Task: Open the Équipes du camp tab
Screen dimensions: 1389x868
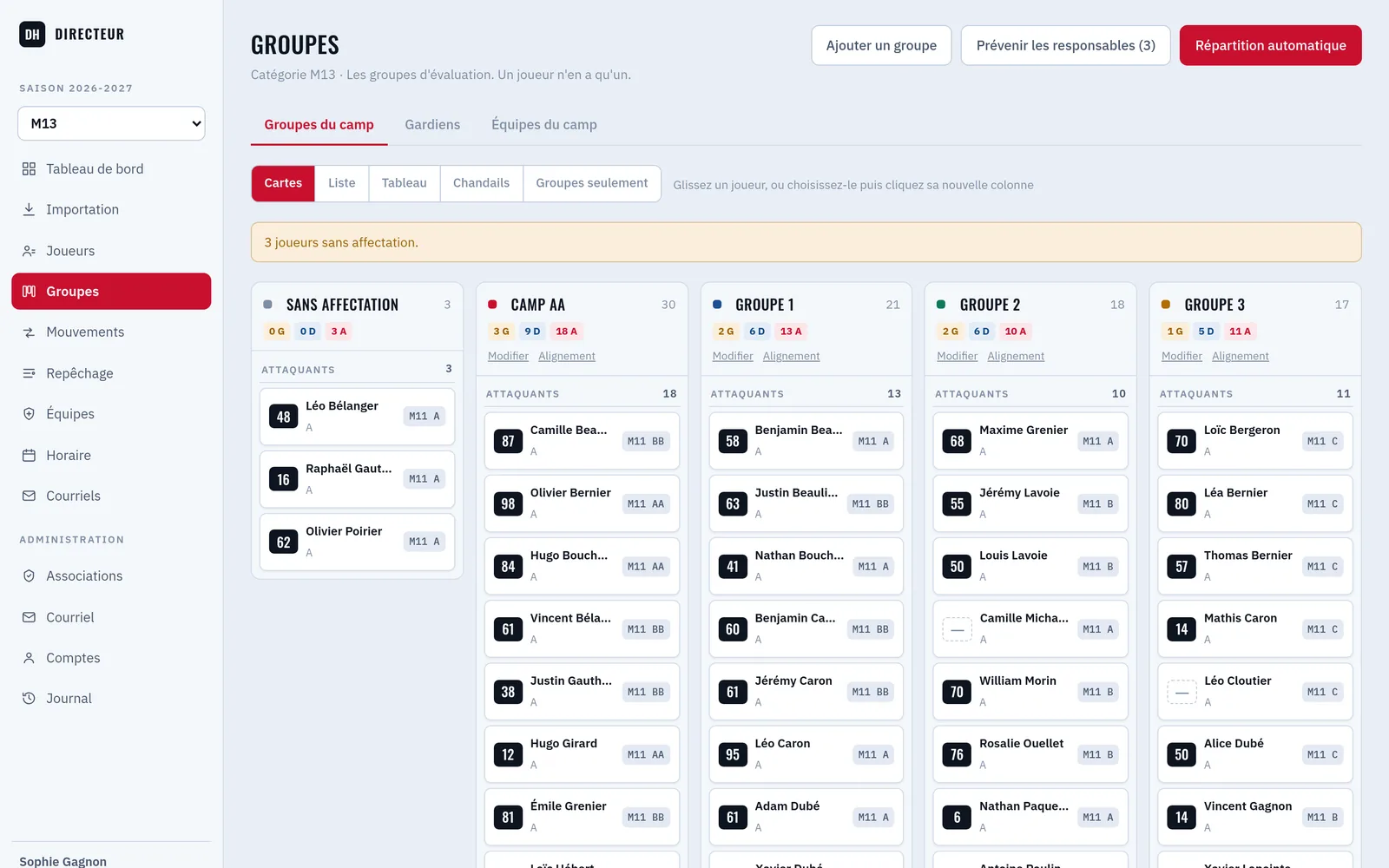Action: click(x=544, y=125)
